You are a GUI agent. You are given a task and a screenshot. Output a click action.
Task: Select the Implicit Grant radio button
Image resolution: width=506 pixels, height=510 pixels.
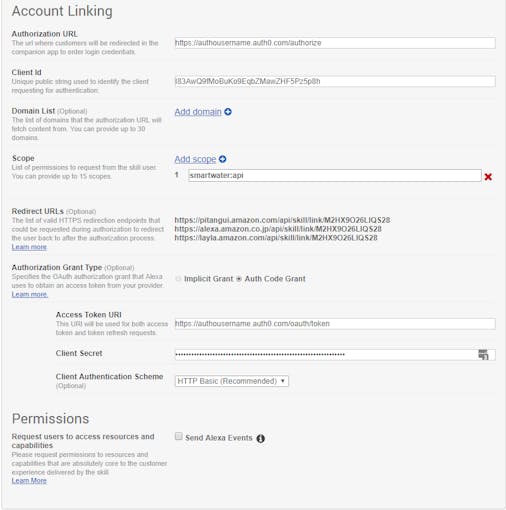(x=178, y=279)
